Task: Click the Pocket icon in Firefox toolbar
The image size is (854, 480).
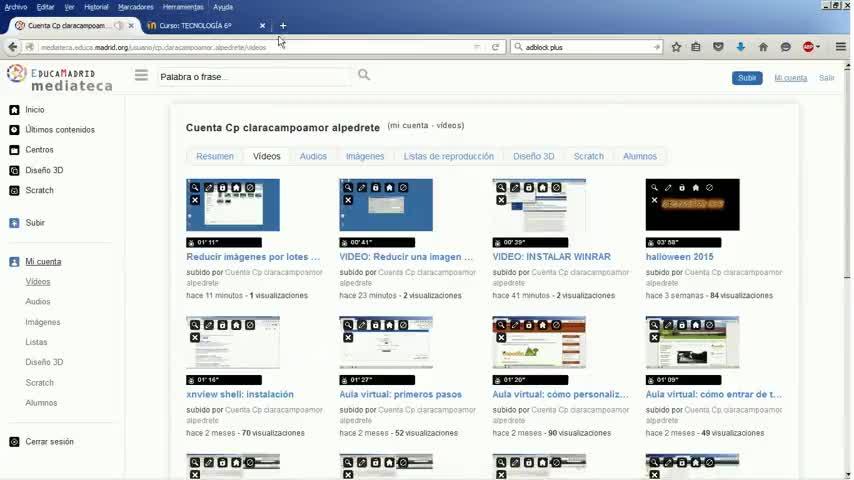Action: tap(718, 47)
